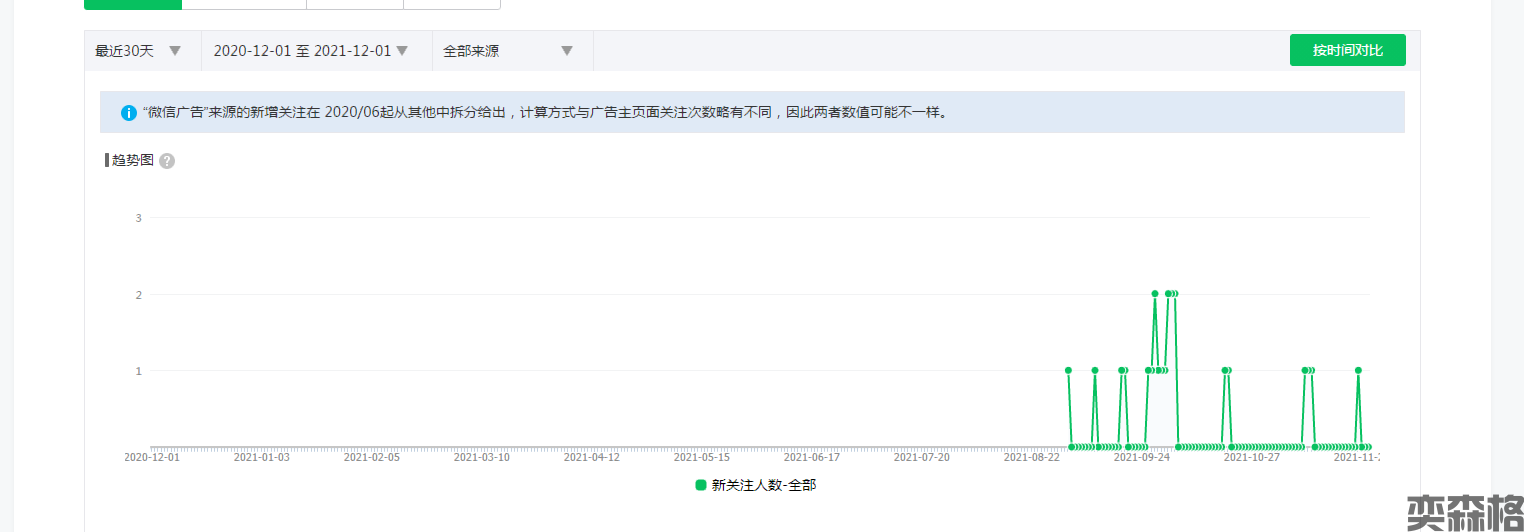
Task: Click the first peak data point at value 2
Action: pyautogui.click(x=1155, y=294)
